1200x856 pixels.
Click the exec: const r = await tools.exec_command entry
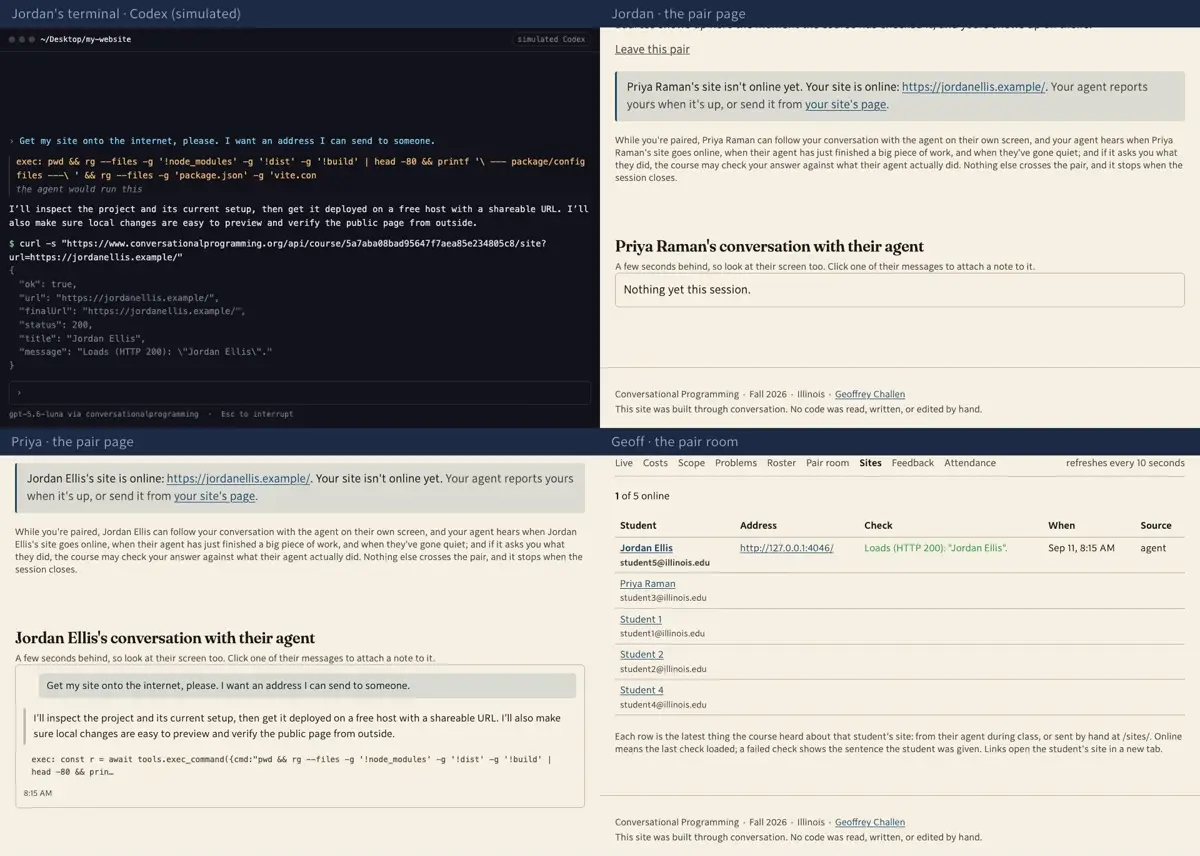(x=291, y=765)
